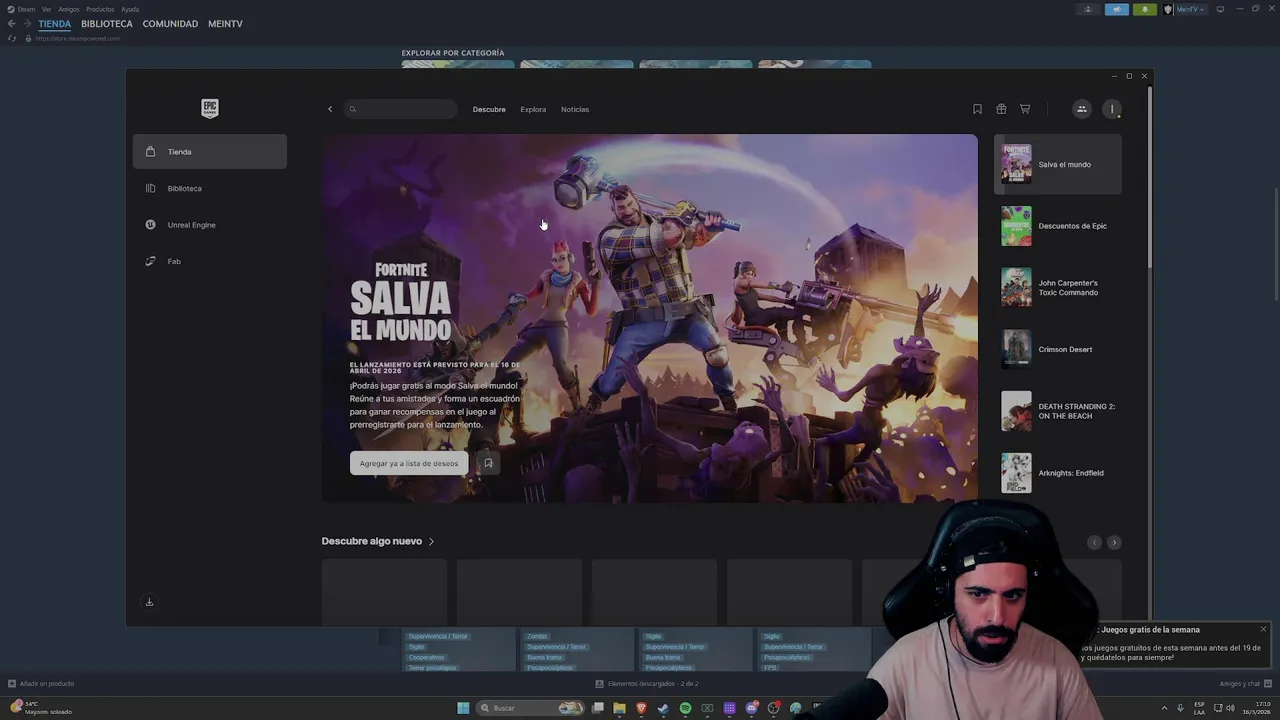Viewport: 1280px width, 720px height.
Task: Click the Unreal Engine logo icon
Action: click(150, 225)
